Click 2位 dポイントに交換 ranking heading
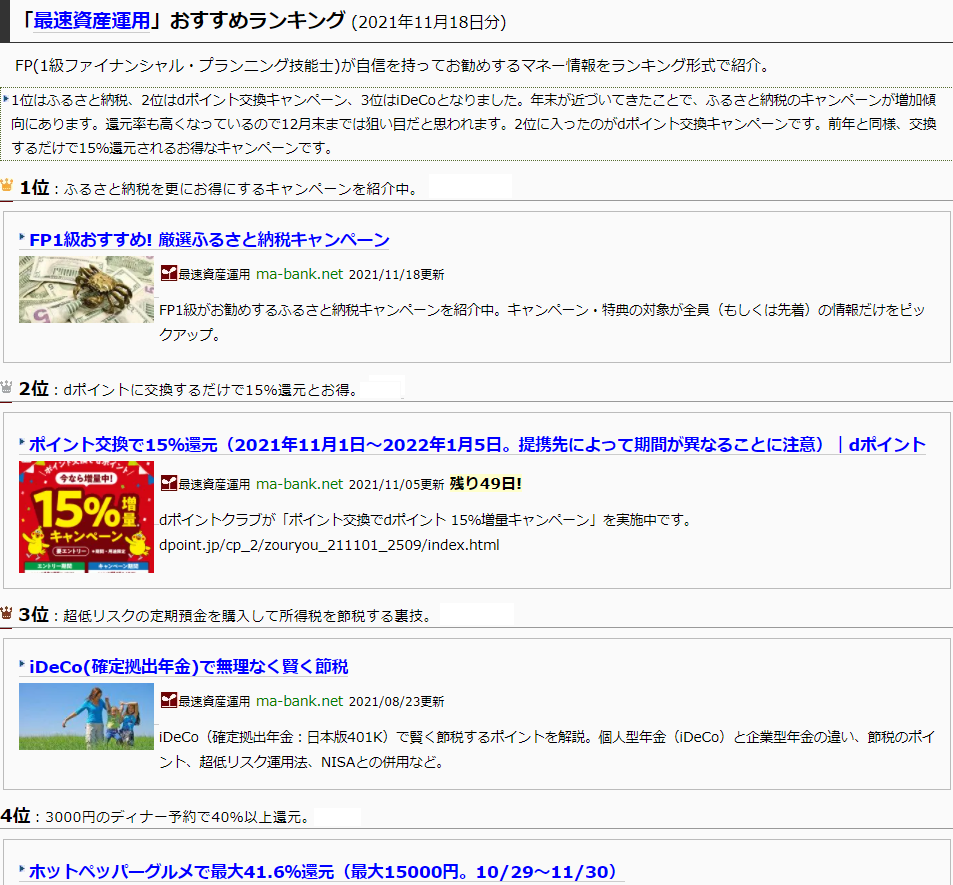 190,389
